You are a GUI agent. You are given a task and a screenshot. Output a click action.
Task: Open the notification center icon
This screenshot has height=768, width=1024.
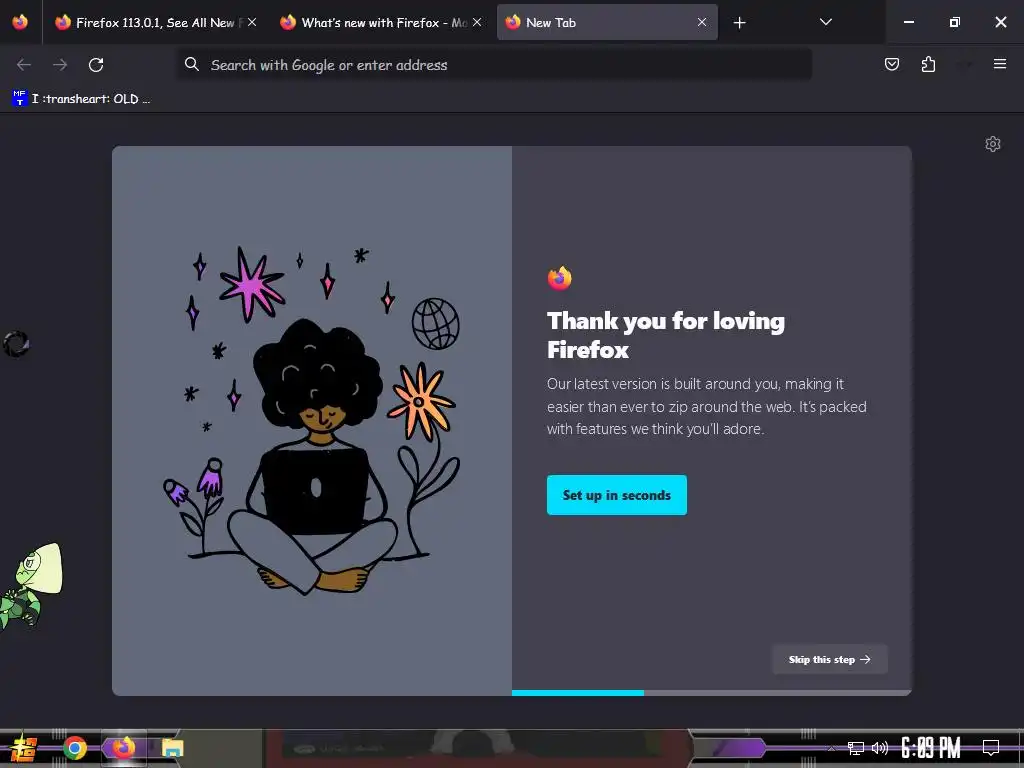point(991,748)
